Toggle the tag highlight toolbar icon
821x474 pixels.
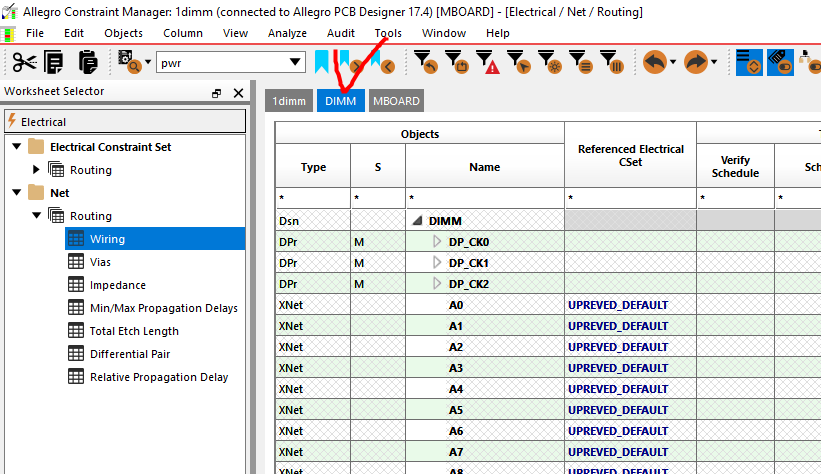click(780, 62)
